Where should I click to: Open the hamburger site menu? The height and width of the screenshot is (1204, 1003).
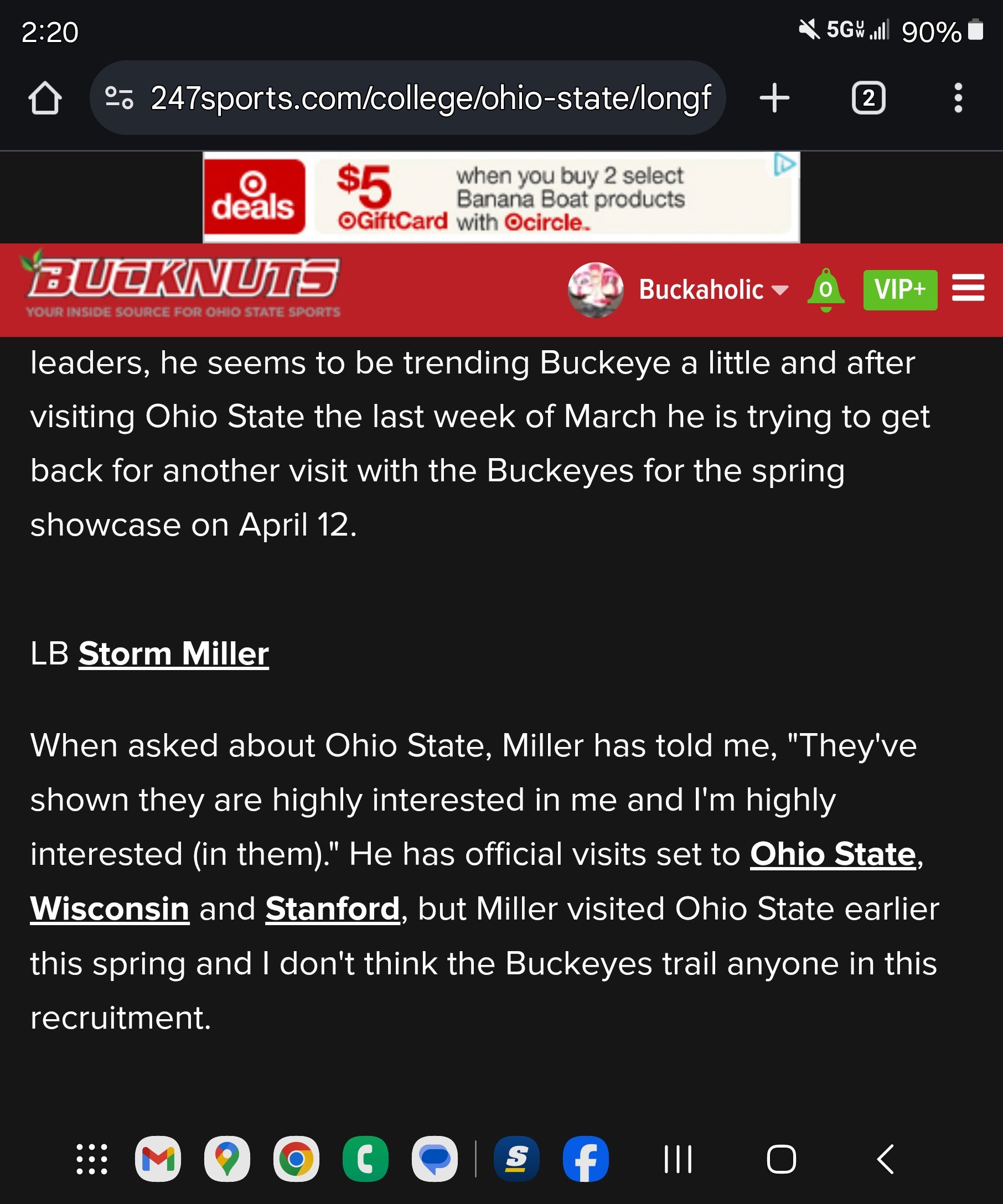click(968, 288)
